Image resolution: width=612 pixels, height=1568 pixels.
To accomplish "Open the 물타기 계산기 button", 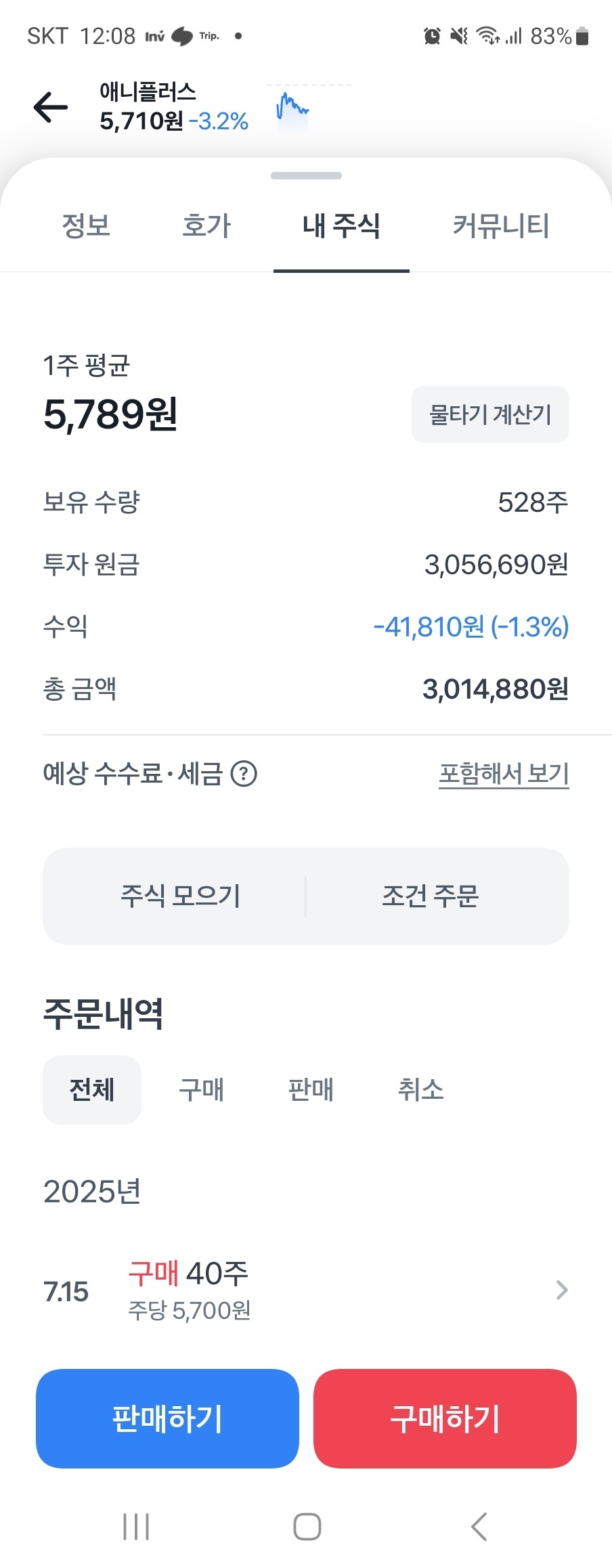I will pos(490,414).
